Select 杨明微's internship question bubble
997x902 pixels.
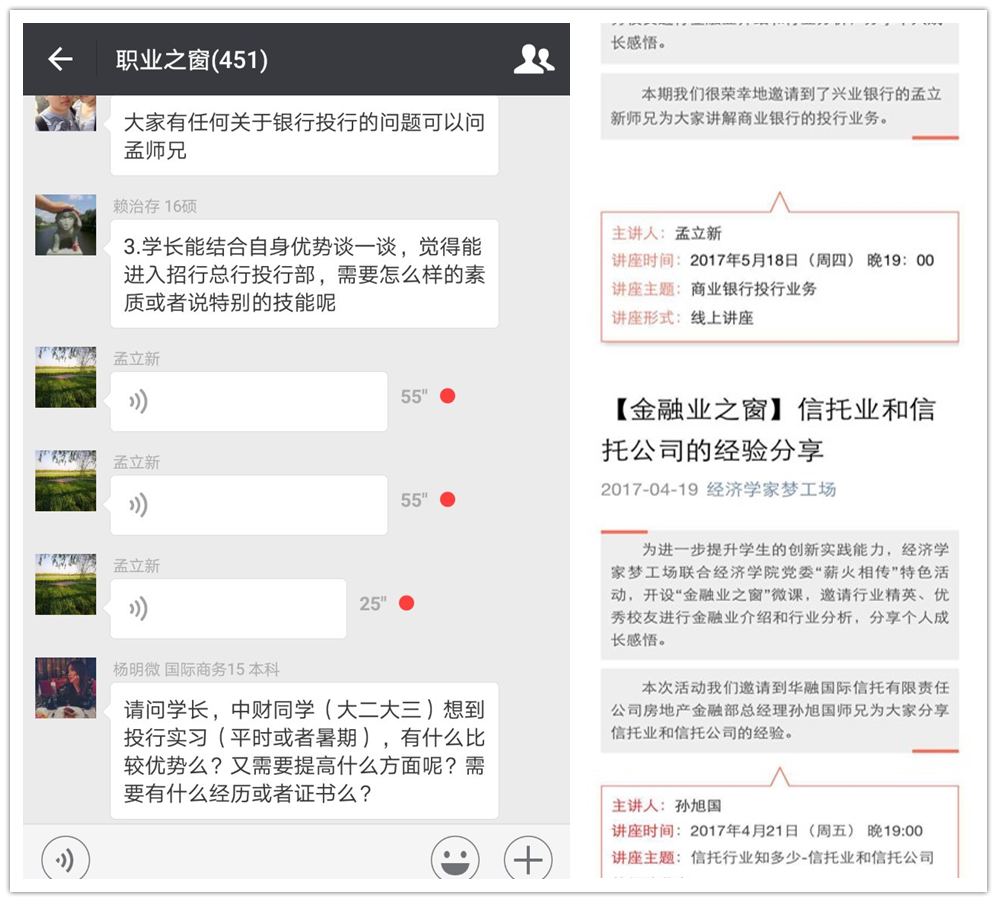pos(304,751)
